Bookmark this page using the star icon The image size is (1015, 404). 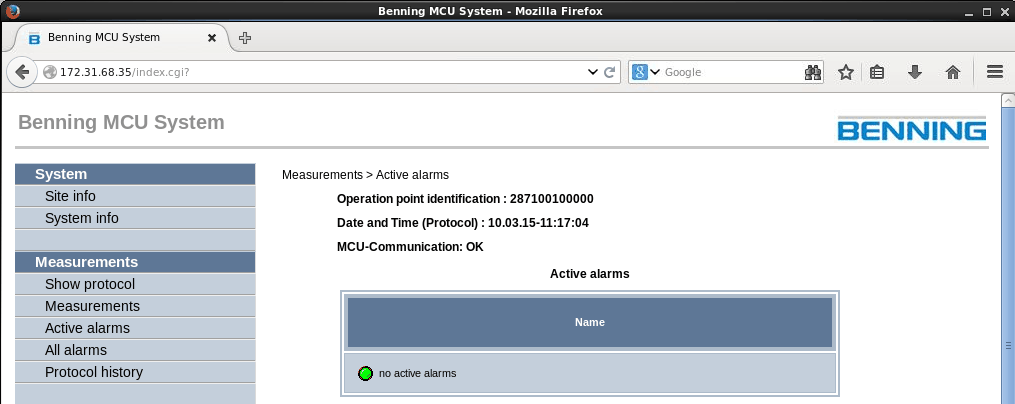[x=846, y=72]
